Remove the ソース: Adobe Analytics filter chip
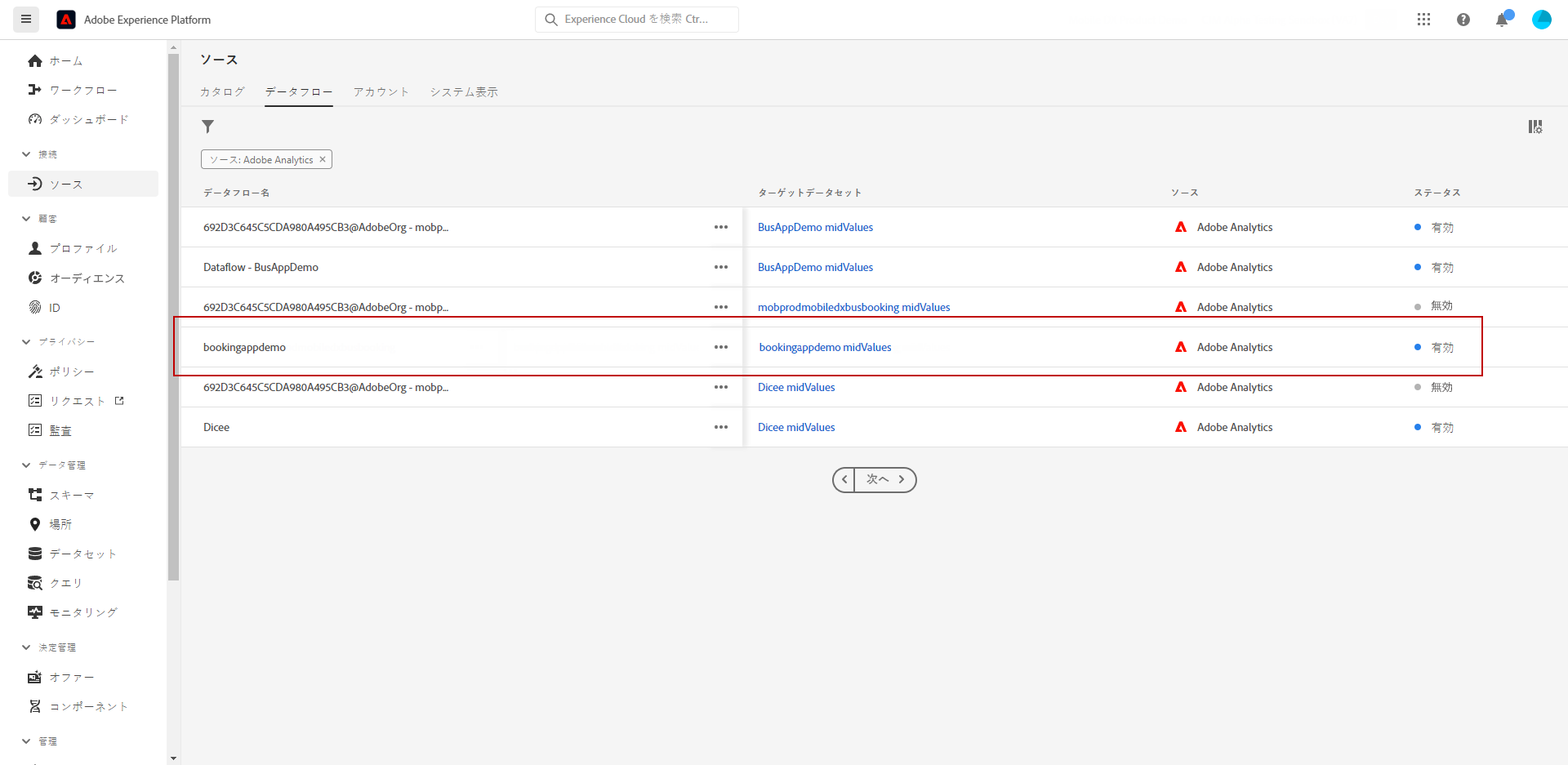This screenshot has width=1568, height=765. tap(323, 159)
